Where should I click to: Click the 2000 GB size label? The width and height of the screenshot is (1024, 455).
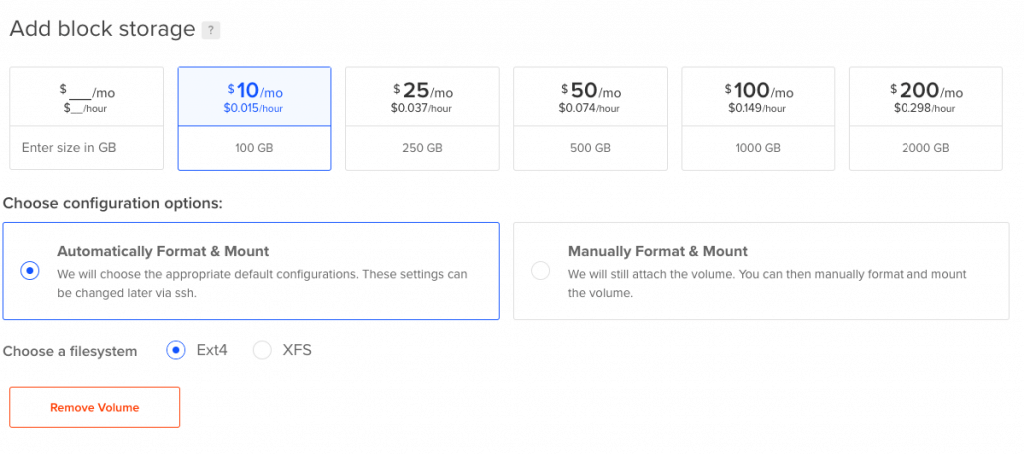925,148
